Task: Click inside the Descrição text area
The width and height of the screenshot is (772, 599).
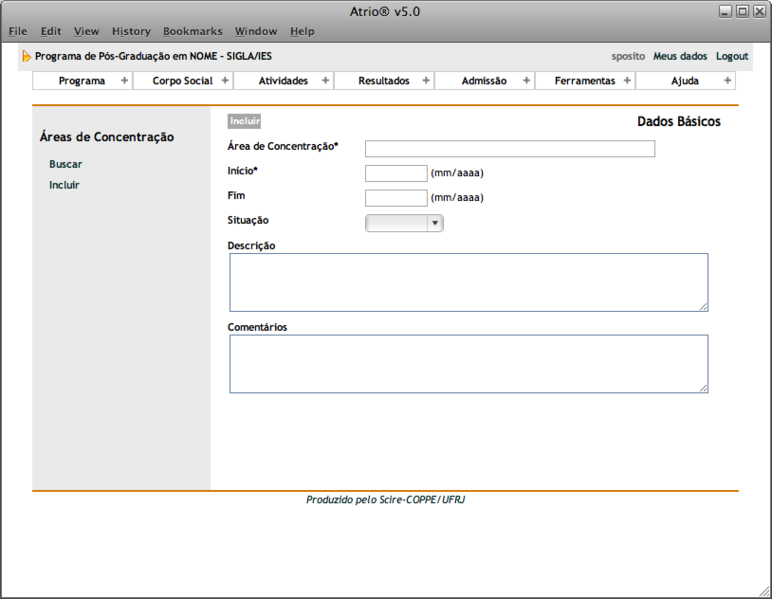Action: (468, 282)
